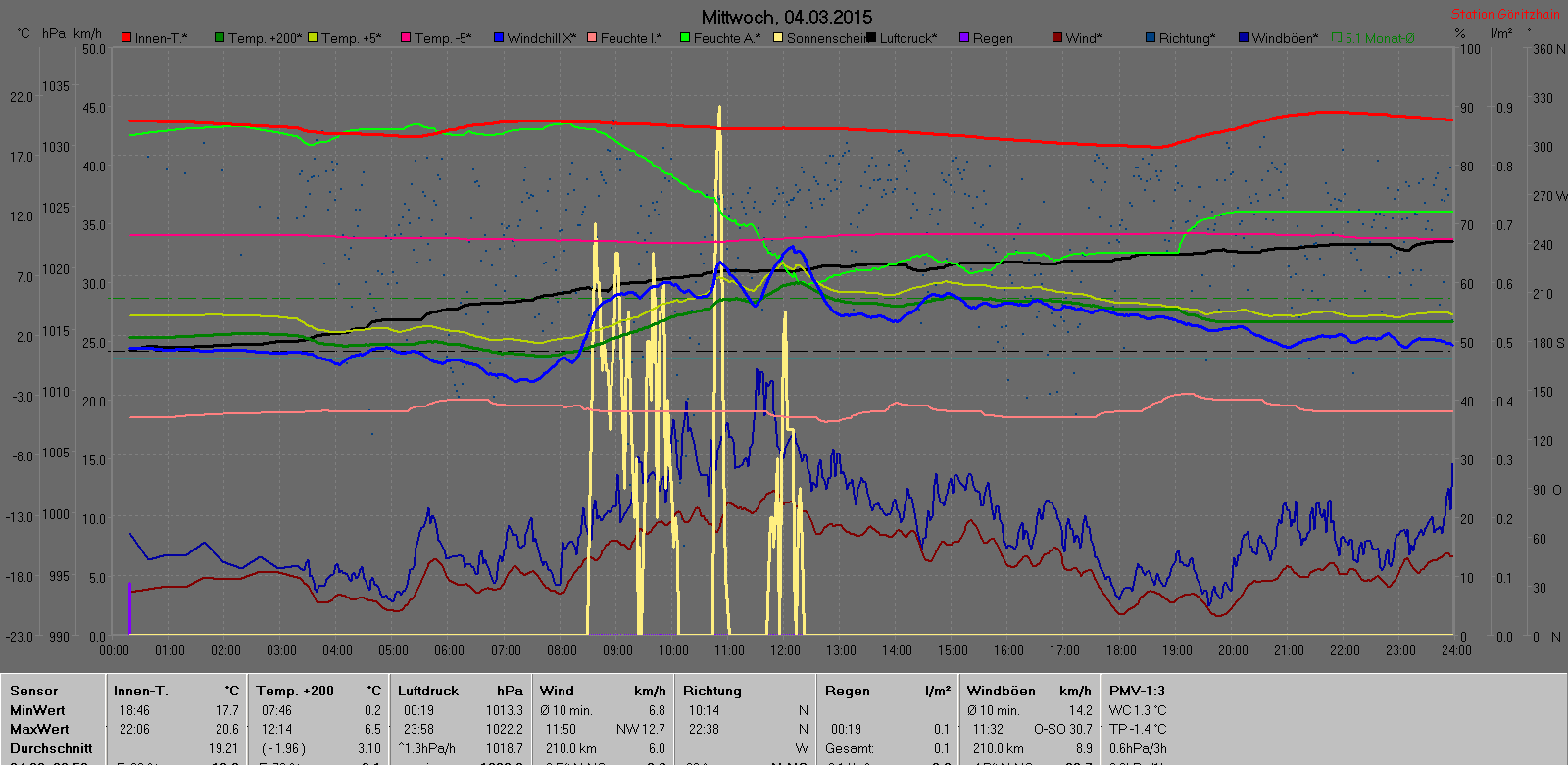Click the purple Regen legend square
This screenshot has height=765, width=1568.
pos(964,38)
